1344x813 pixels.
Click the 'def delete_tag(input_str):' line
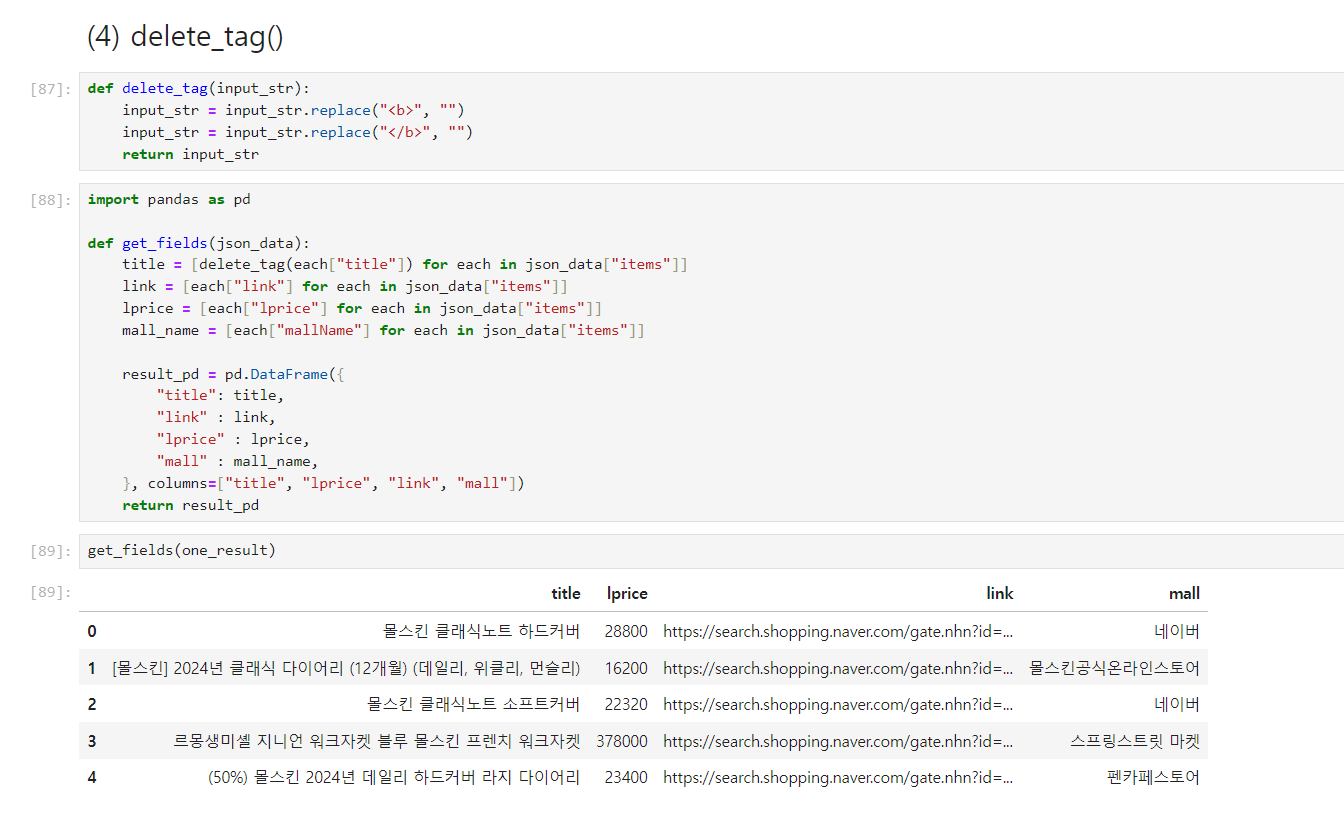[x=199, y=88]
